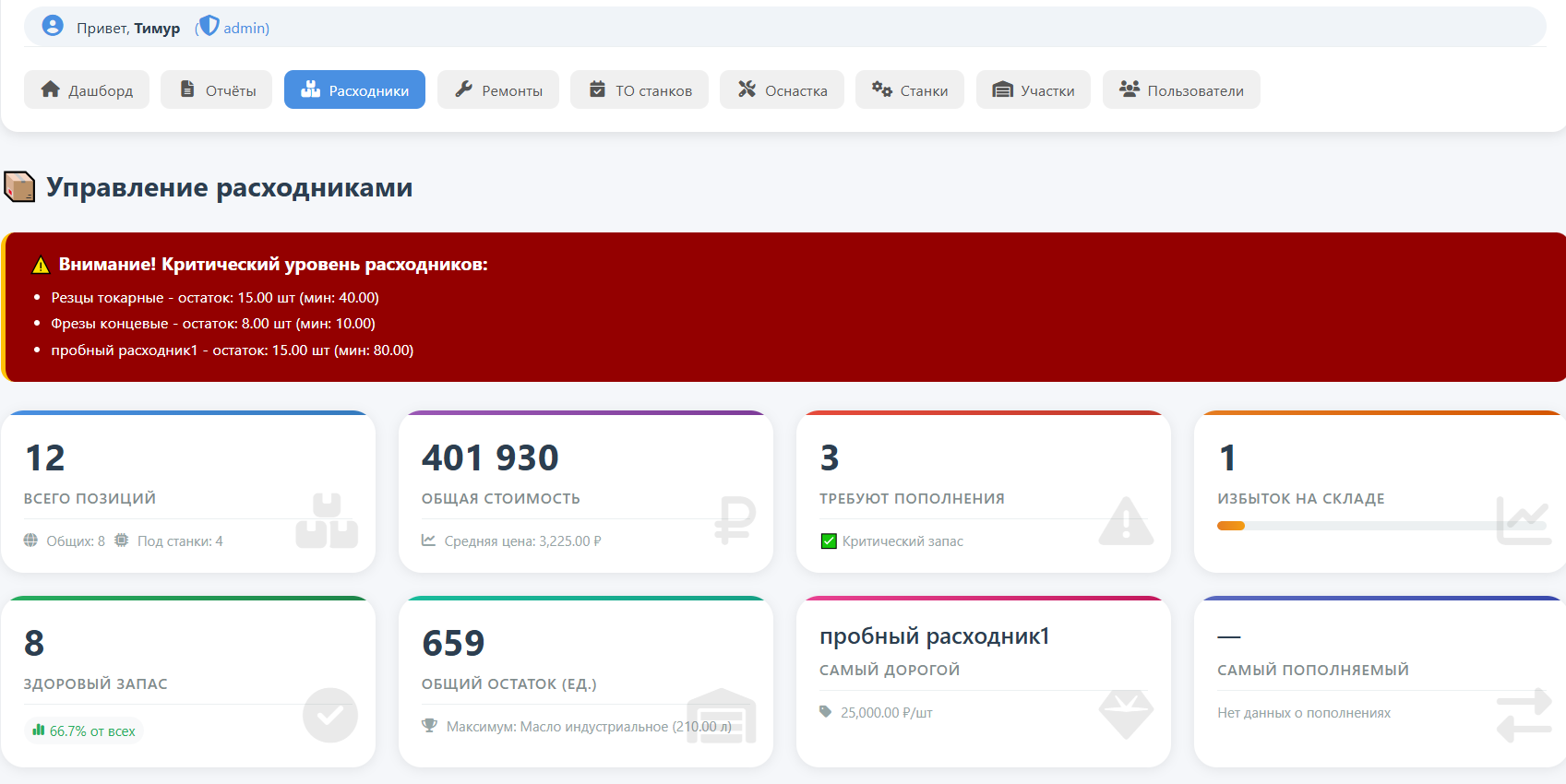Click the chart icon beside Средняя цена

(x=428, y=540)
